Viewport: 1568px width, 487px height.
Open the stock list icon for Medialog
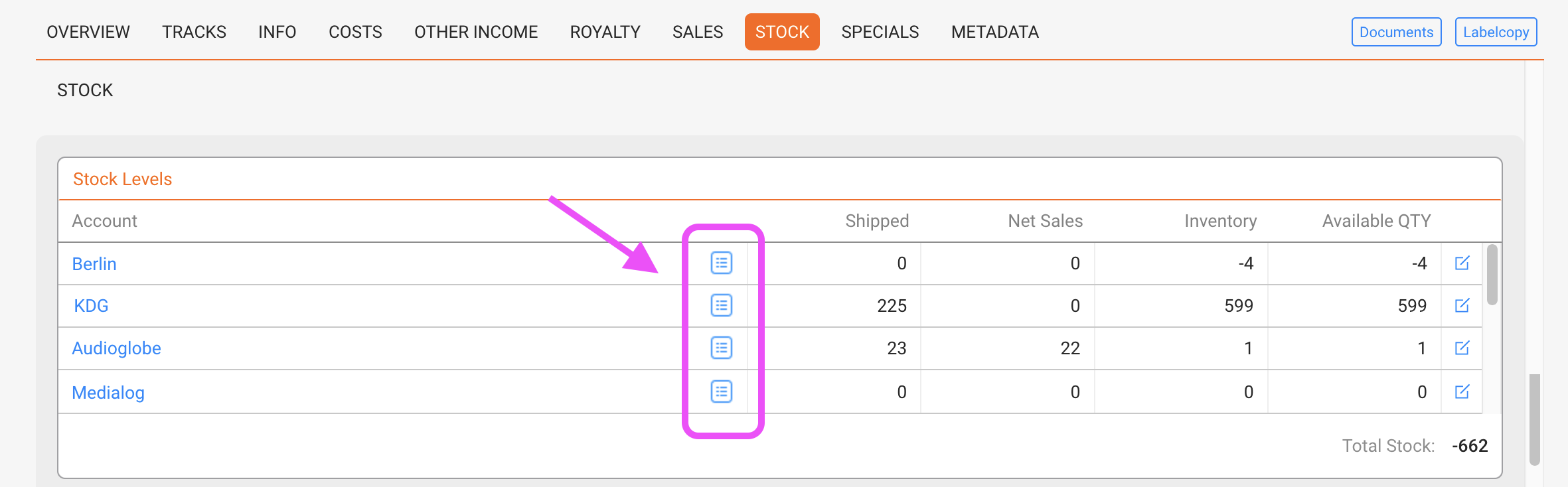coord(721,391)
